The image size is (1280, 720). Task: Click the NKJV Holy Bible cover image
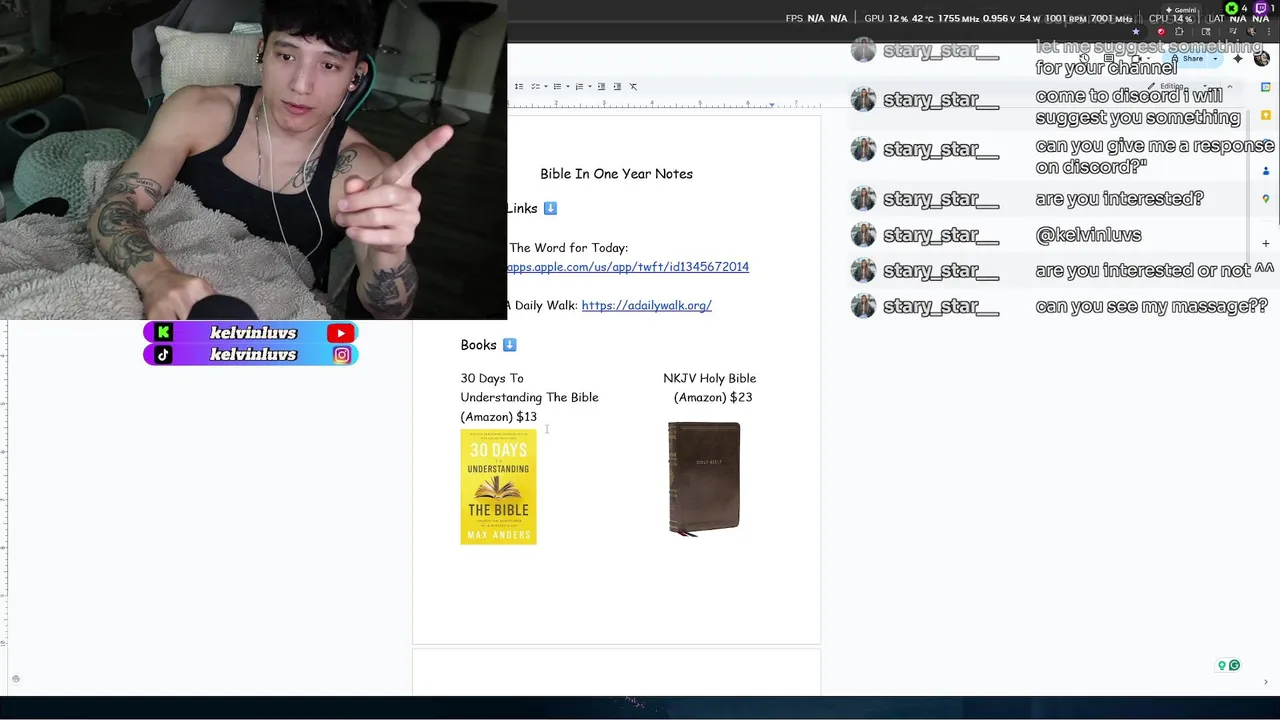point(704,480)
